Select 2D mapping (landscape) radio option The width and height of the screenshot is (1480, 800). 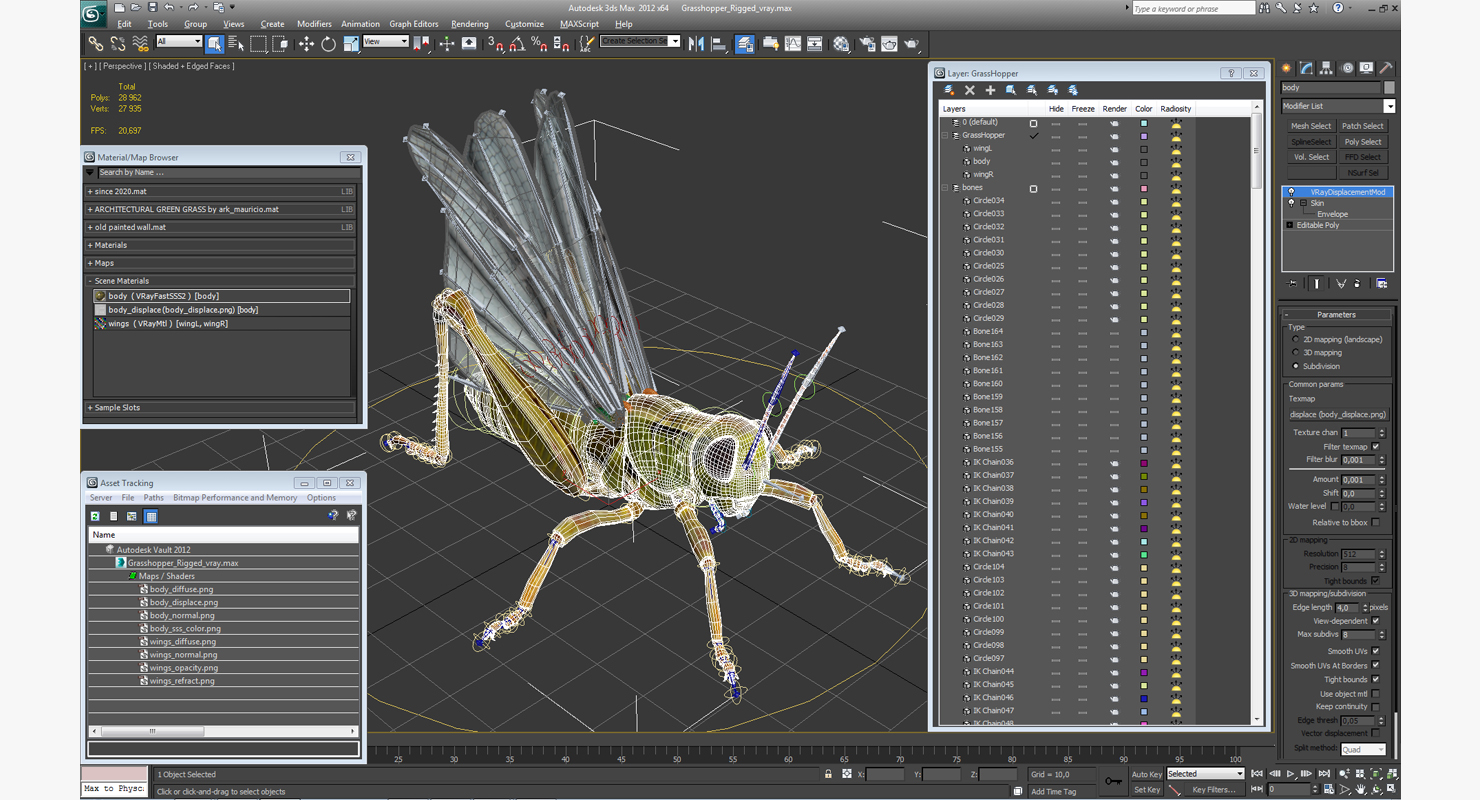pos(1296,340)
